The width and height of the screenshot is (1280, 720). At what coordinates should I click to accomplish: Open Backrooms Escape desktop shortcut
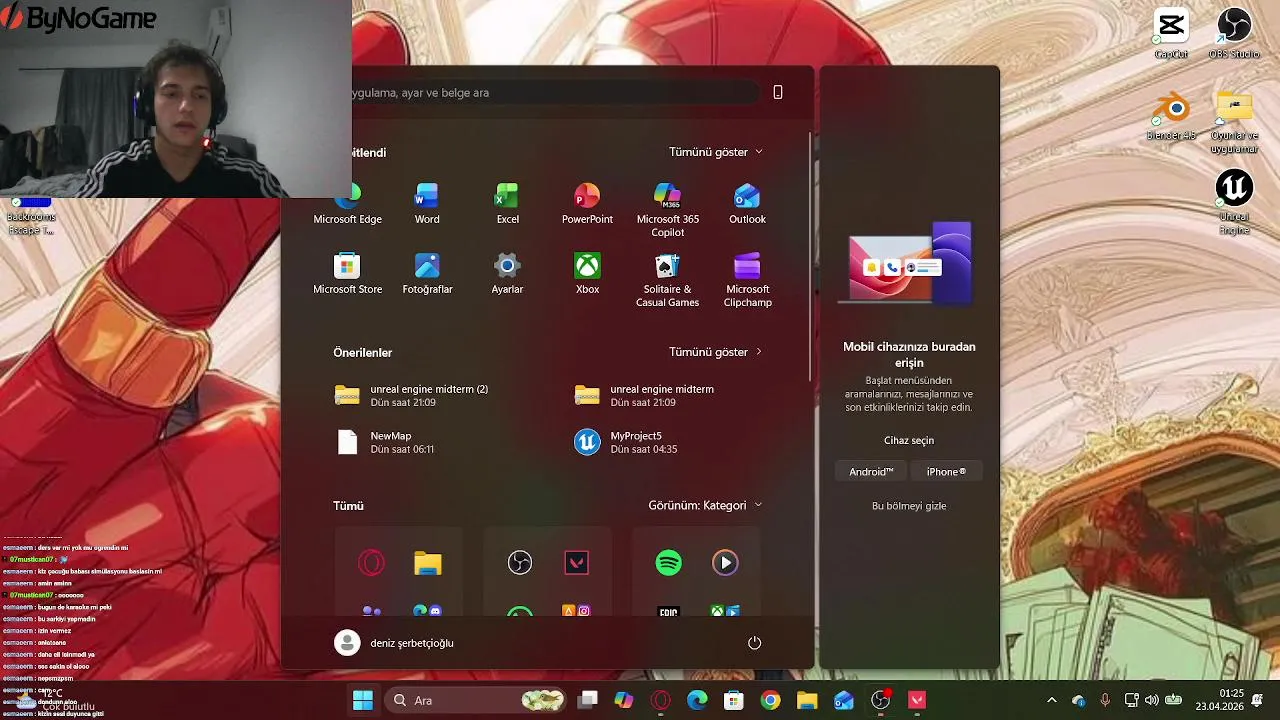click(x=30, y=215)
